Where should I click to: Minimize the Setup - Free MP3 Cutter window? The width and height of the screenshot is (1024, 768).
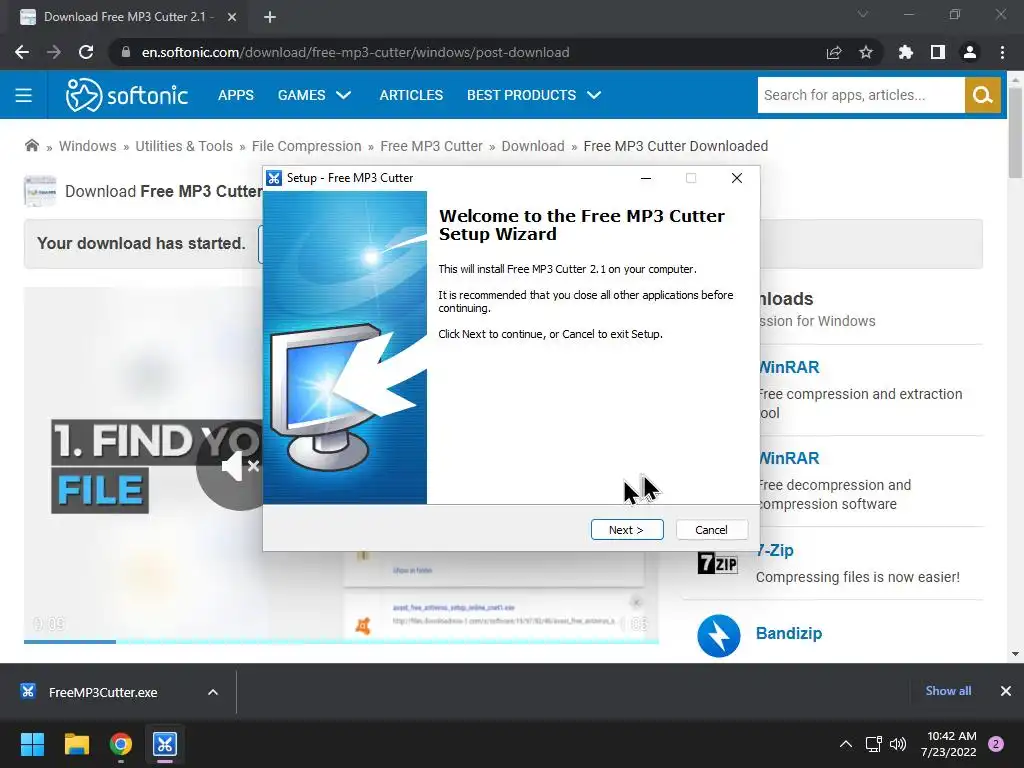pos(646,178)
